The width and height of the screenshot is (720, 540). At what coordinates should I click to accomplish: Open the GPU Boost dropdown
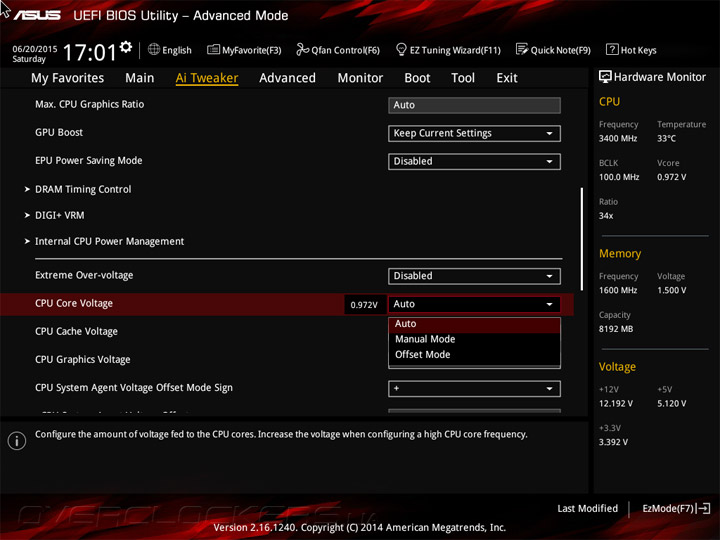point(474,134)
